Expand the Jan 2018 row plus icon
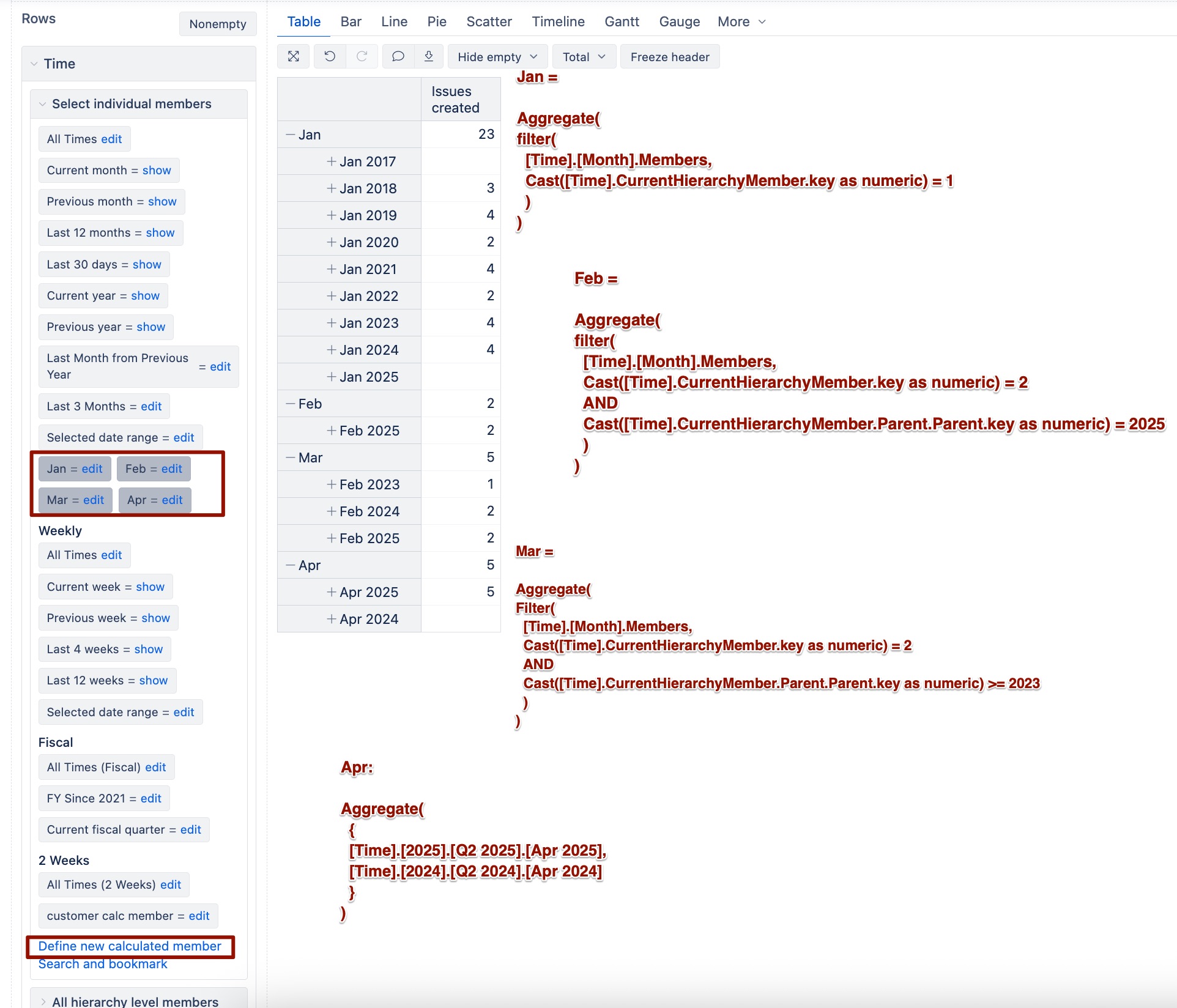The height and width of the screenshot is (1008, 1177). pyautogui.click(x=331, y=188)
